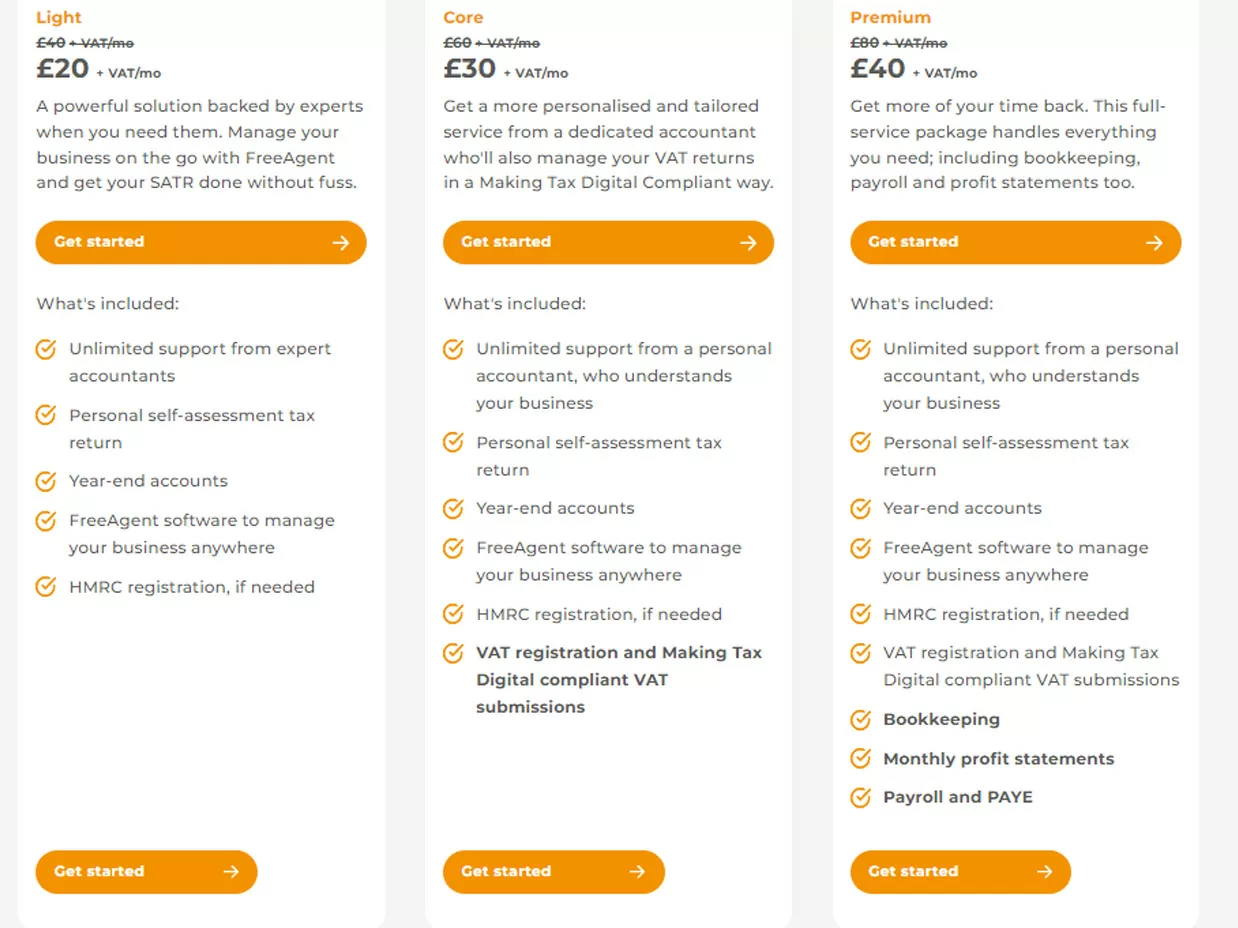Click the top Get started button under Light
The height and width of the screenshot is (928, 1238).
(201, 242)
